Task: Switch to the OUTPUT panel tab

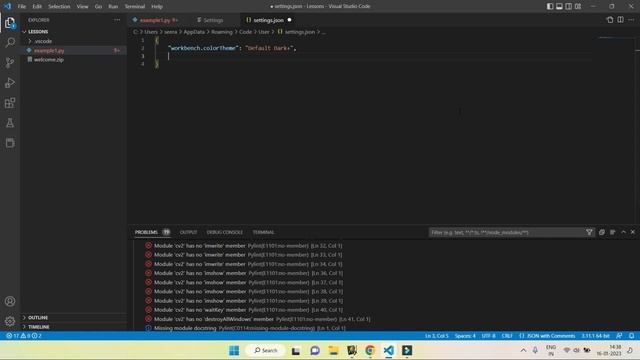Action: tap(189, 232)
